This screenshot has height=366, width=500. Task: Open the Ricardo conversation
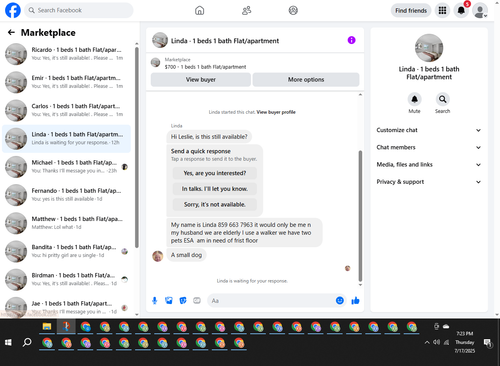pyautogui.click(x=66, y=54)
